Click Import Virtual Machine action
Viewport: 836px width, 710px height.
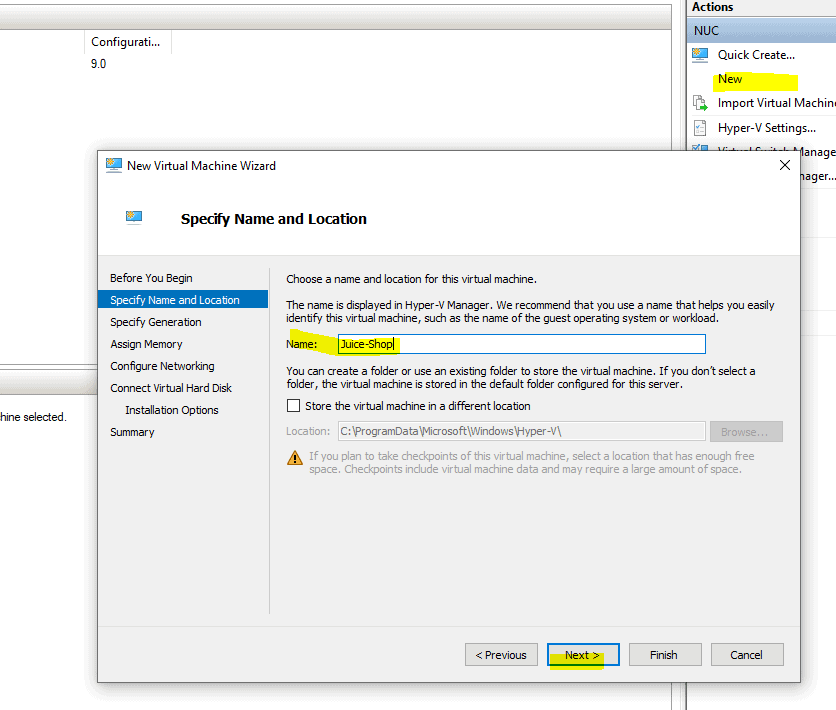[x=776, y=103]
